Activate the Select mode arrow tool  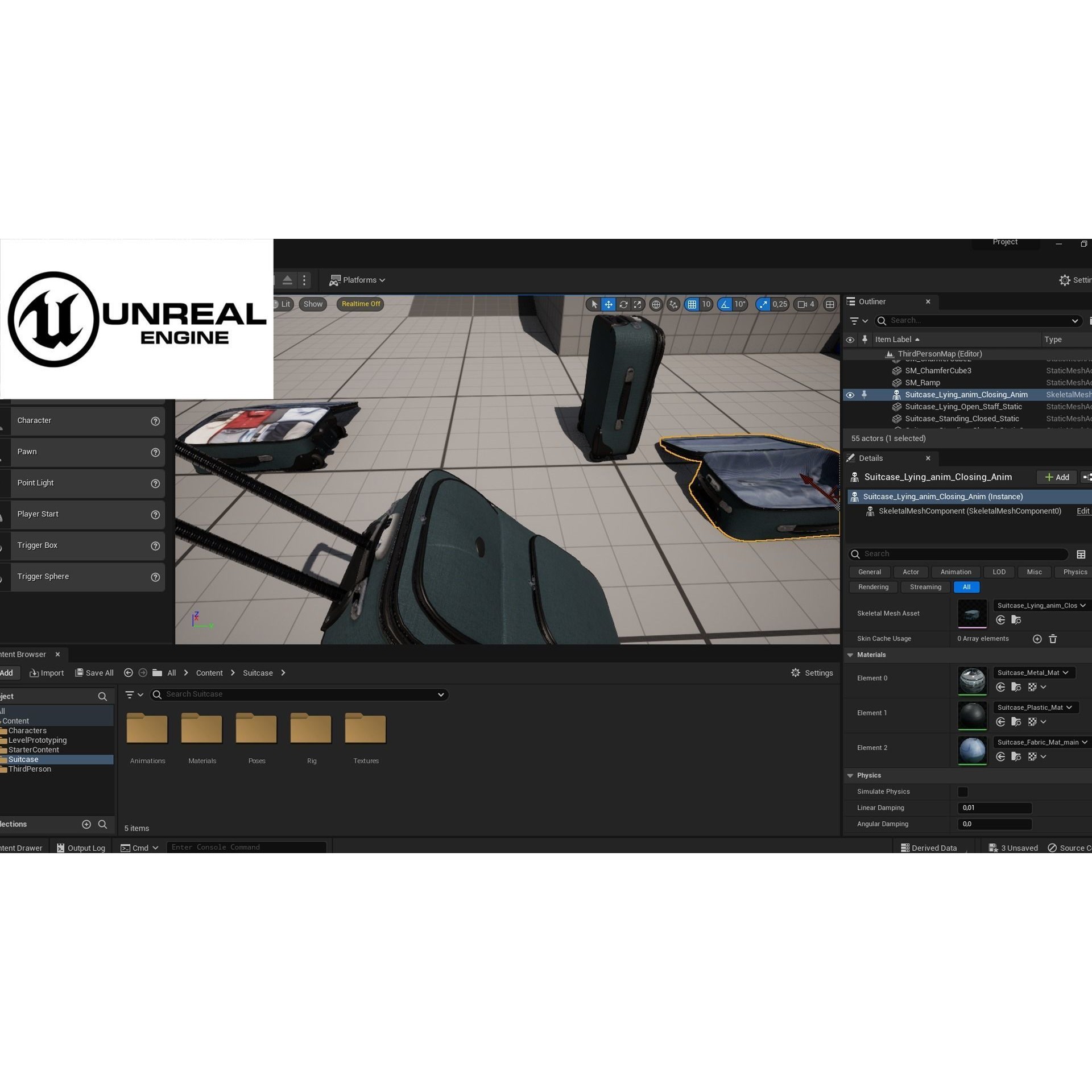(594, 304)
